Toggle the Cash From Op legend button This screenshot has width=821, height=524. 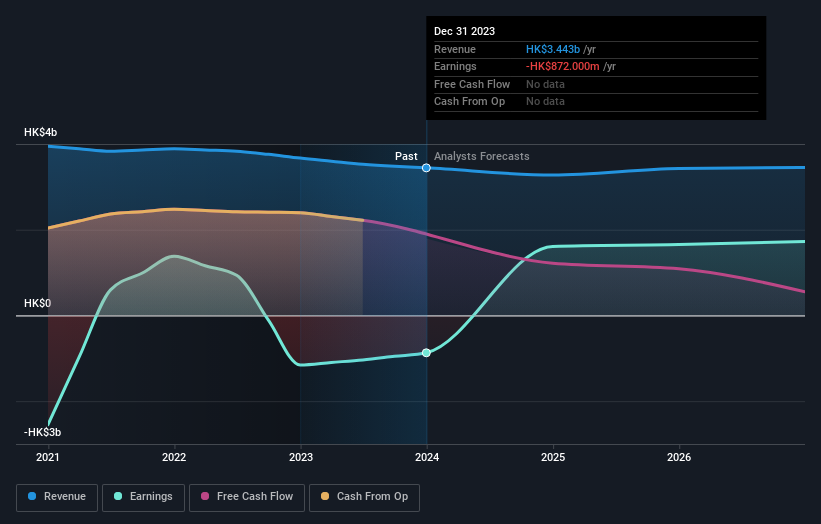364,497
